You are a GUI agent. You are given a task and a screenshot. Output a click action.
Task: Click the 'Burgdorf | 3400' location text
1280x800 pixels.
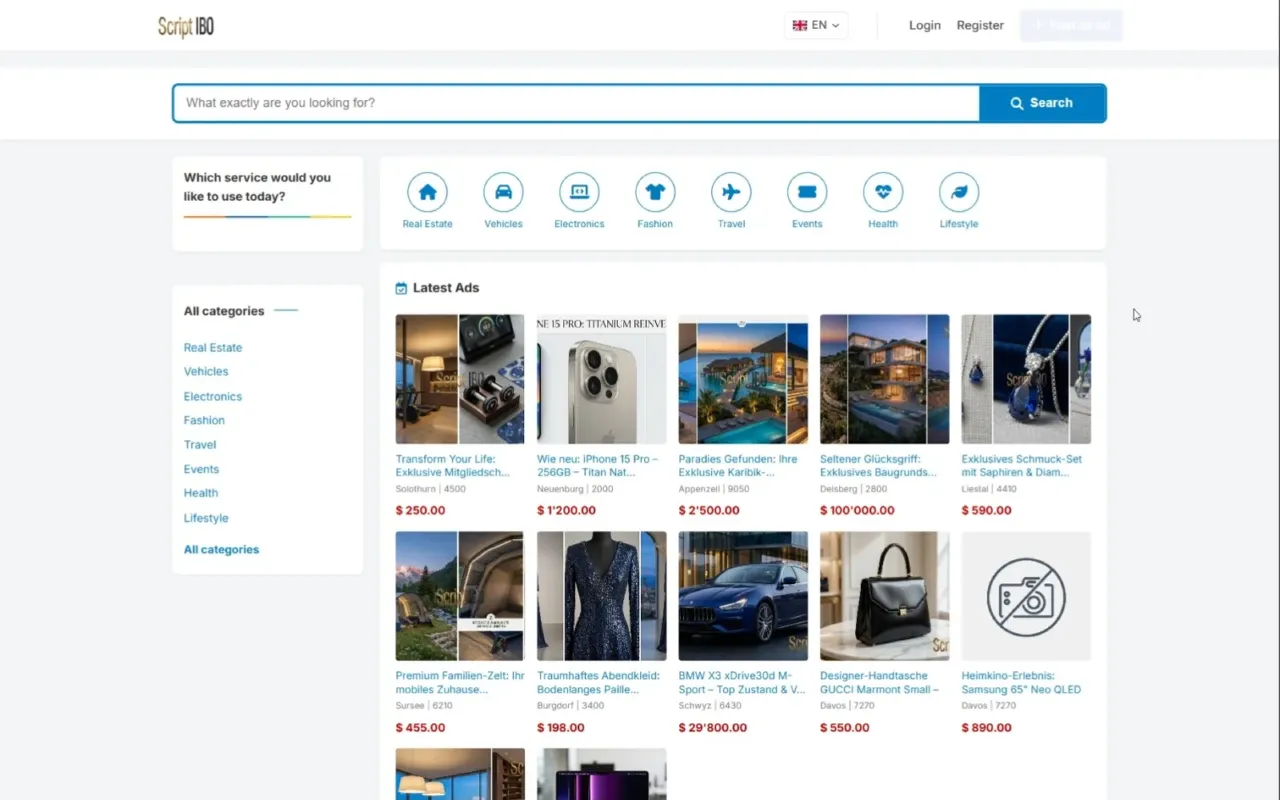click(x=571, y=706)
